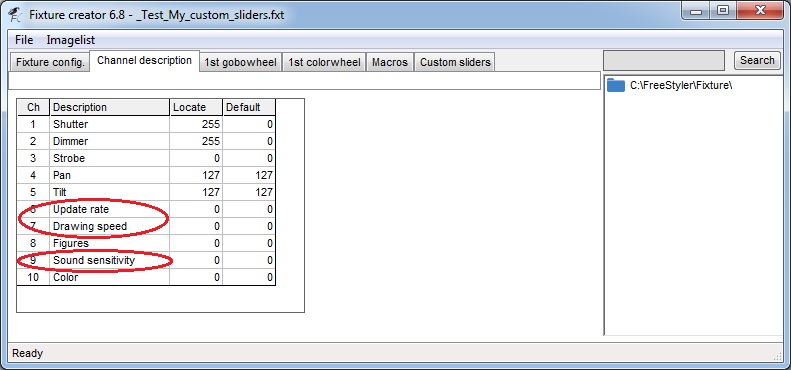Switch to the Fixture config. tab
This screenshot has height=370, width=791.
click(50, 63)
